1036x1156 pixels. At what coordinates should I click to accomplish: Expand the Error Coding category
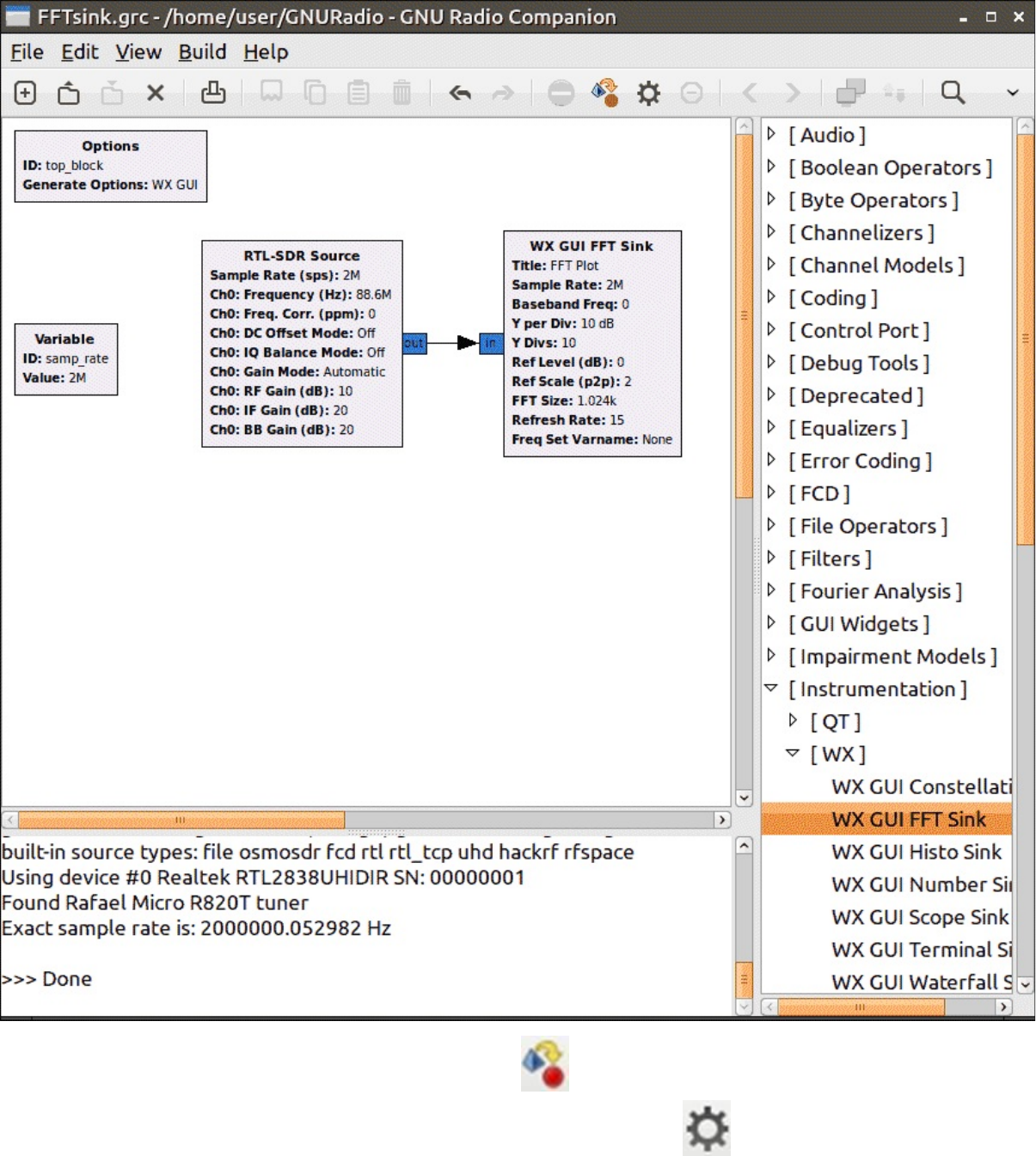pos(771,460)
